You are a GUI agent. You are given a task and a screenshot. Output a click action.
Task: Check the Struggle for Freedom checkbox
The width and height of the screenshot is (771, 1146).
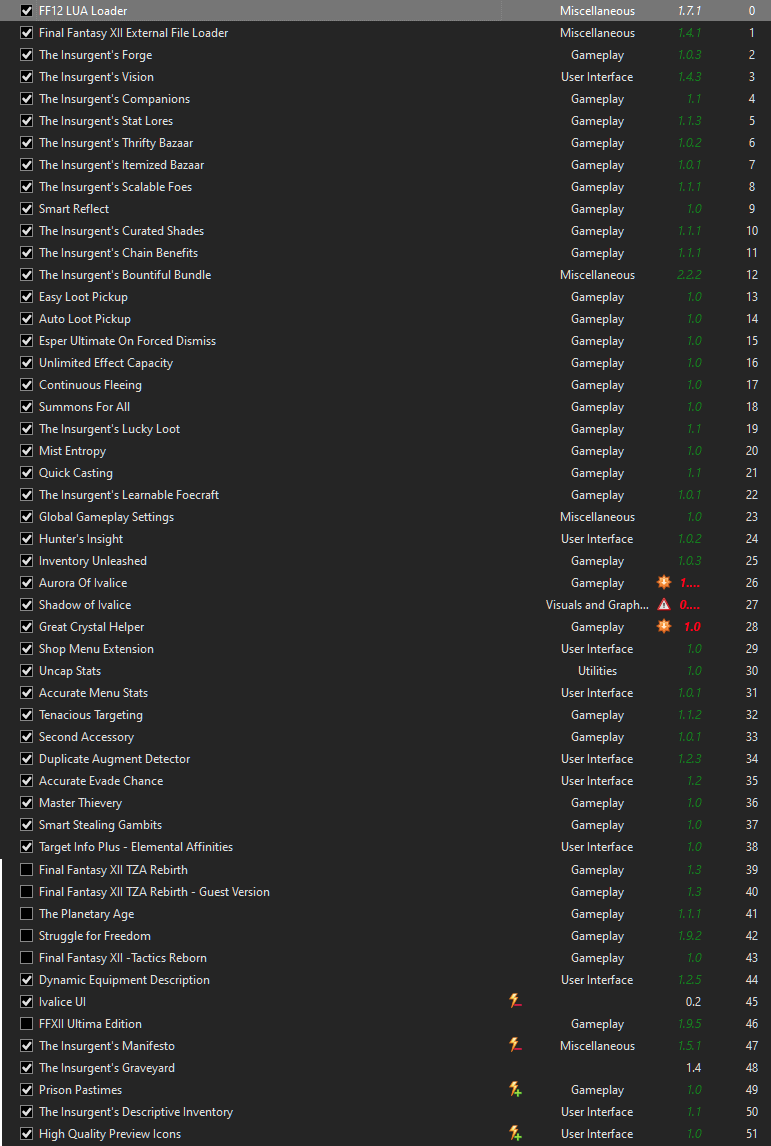26,936
